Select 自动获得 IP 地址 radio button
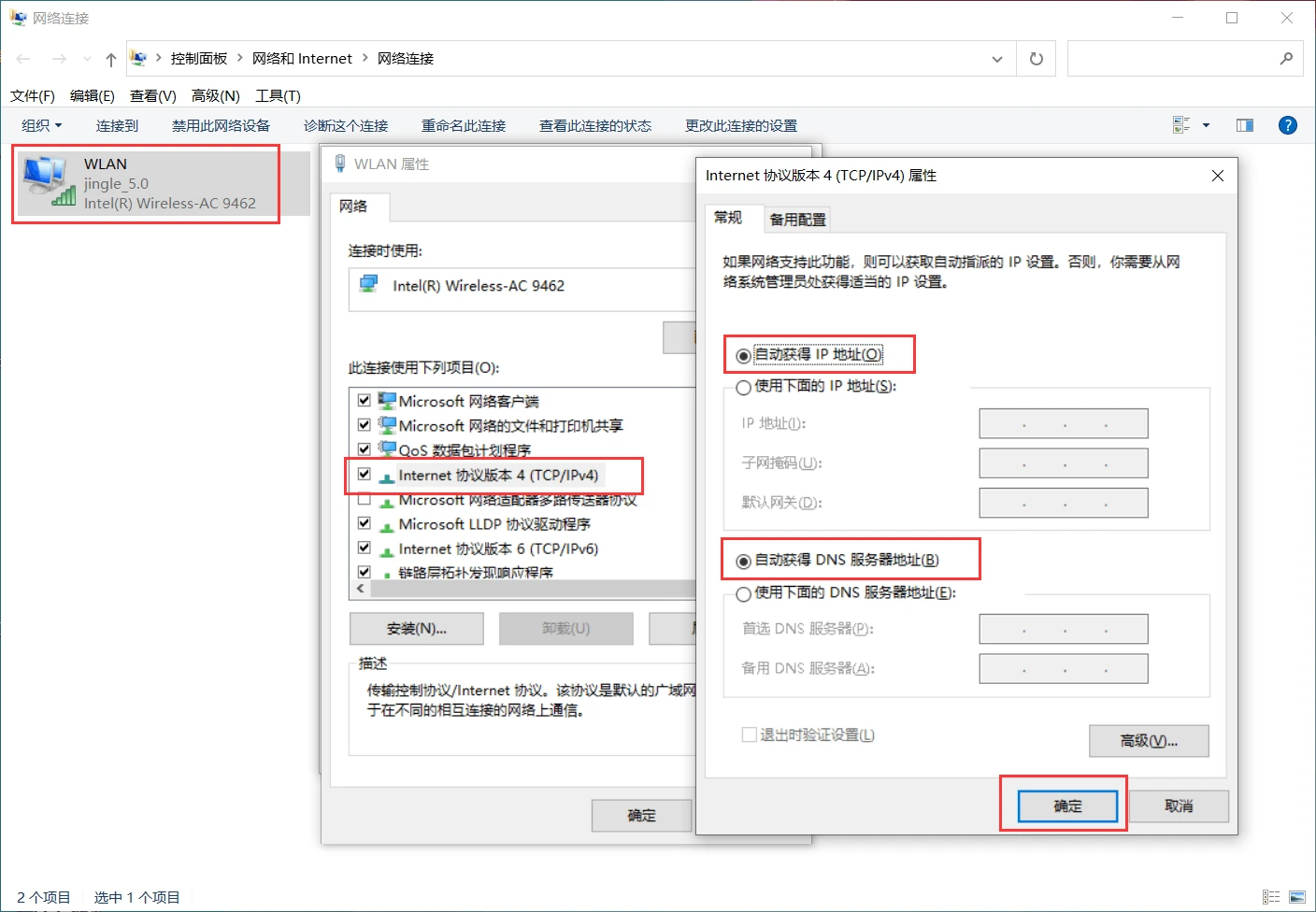This screenshot has width=1316, height=912. point(743,356)
